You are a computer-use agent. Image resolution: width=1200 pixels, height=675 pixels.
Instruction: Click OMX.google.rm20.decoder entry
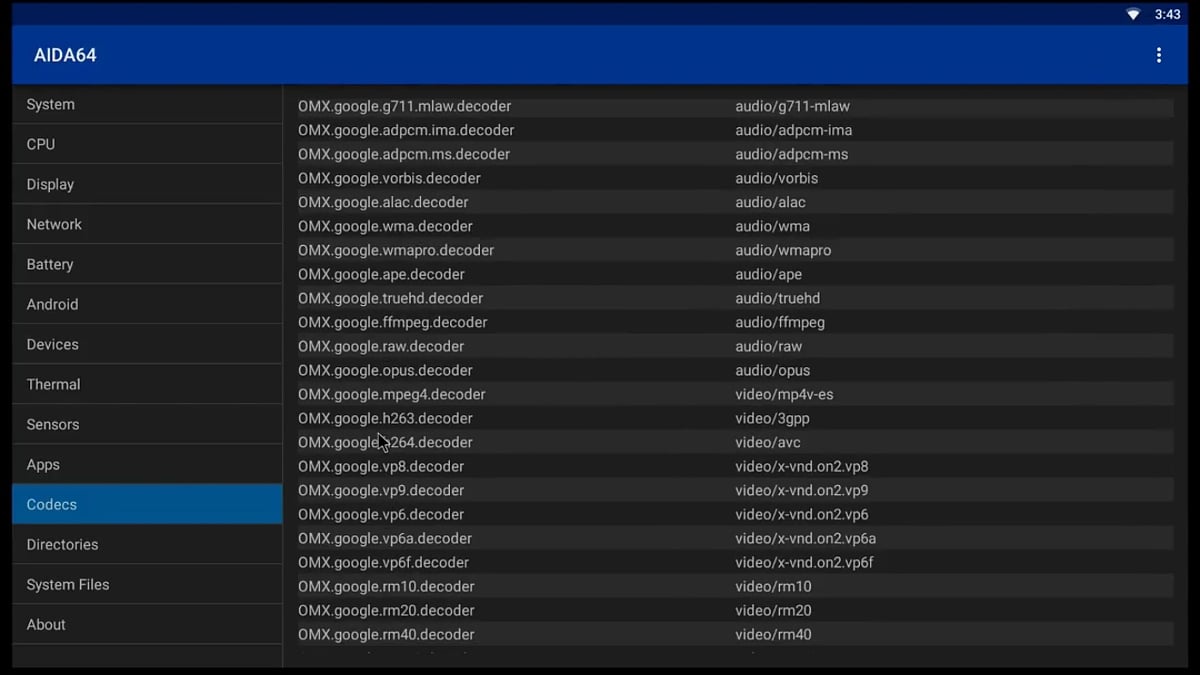tap(735, 610)
